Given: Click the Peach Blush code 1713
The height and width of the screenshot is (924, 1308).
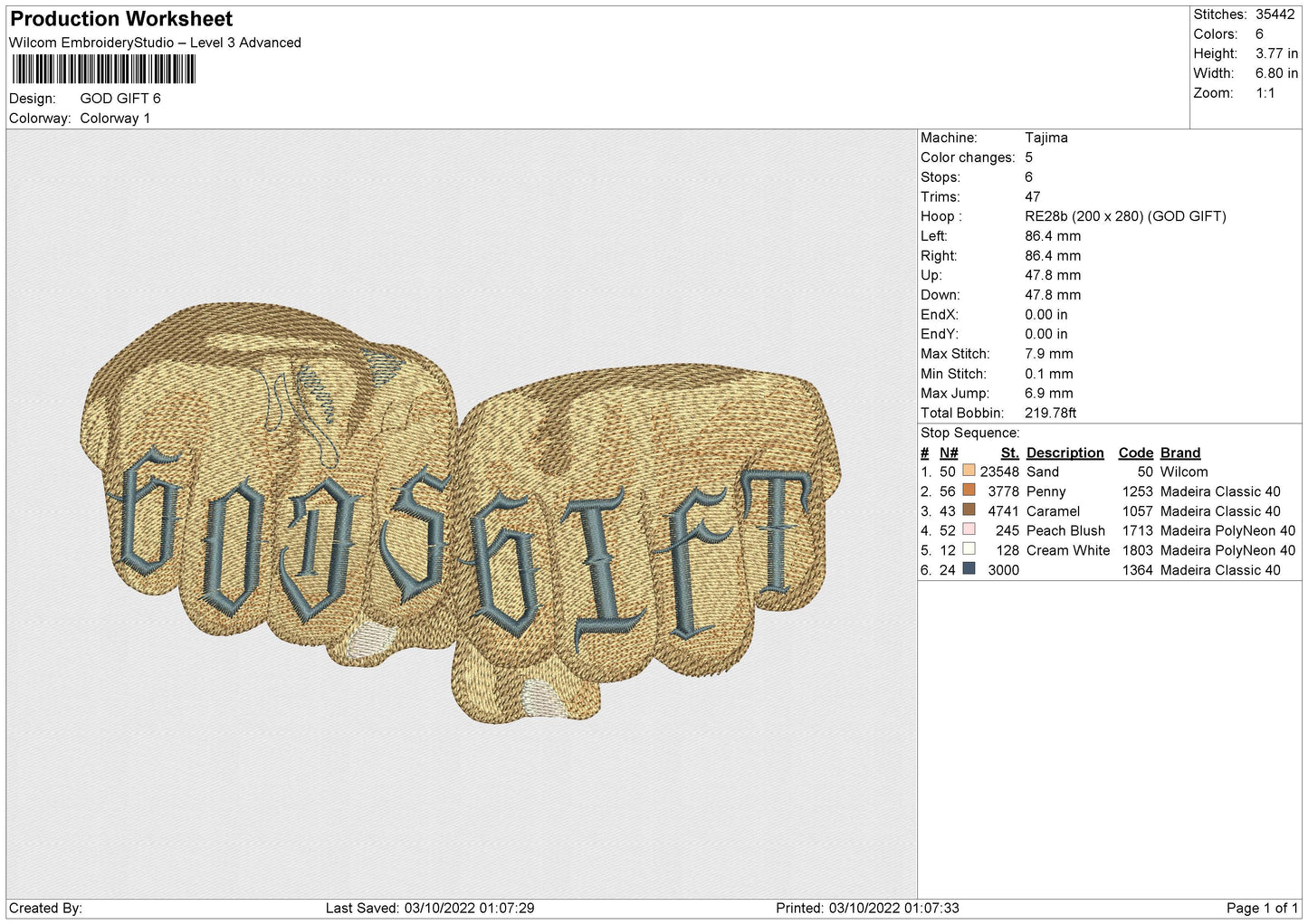Looking at the screenshot, I should tap(1138, 530).
